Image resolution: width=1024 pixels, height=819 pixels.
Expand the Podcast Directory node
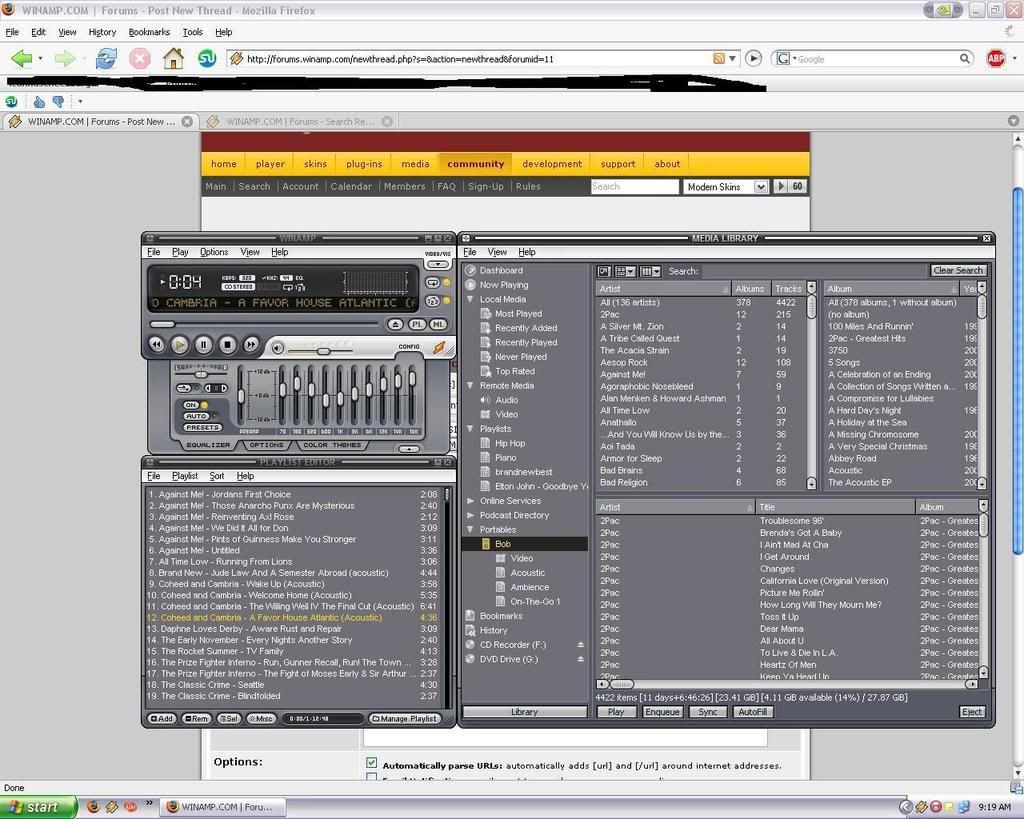(470, 515)
